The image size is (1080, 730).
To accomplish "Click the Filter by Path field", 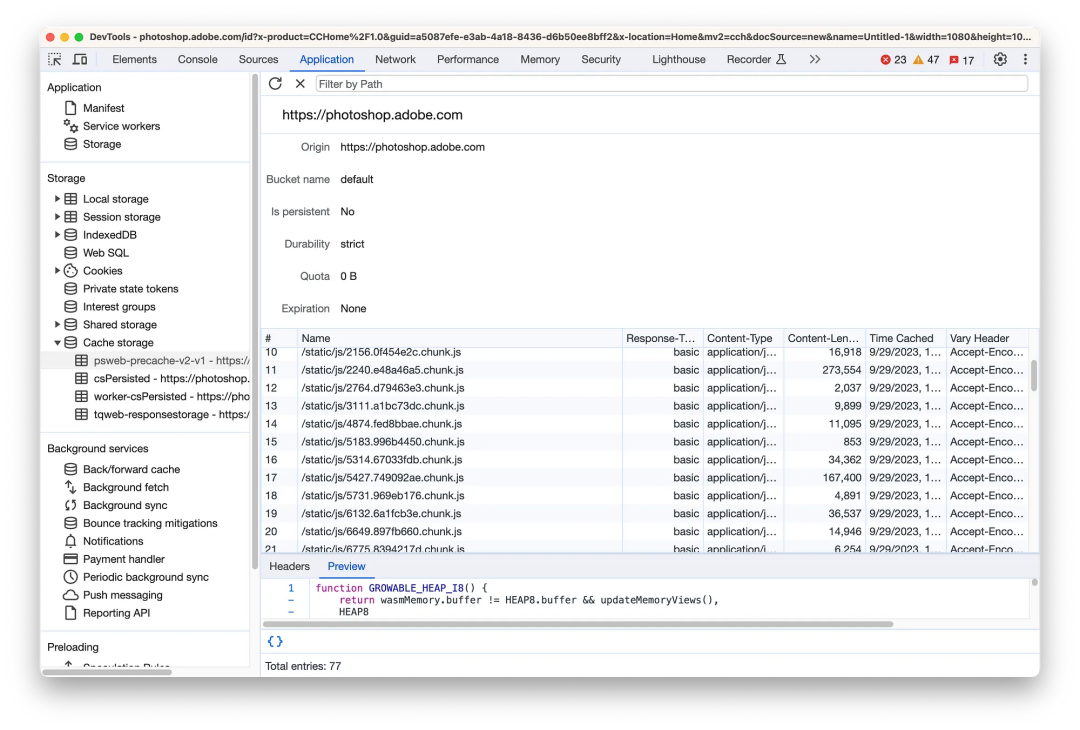I will tap(672, 83).
